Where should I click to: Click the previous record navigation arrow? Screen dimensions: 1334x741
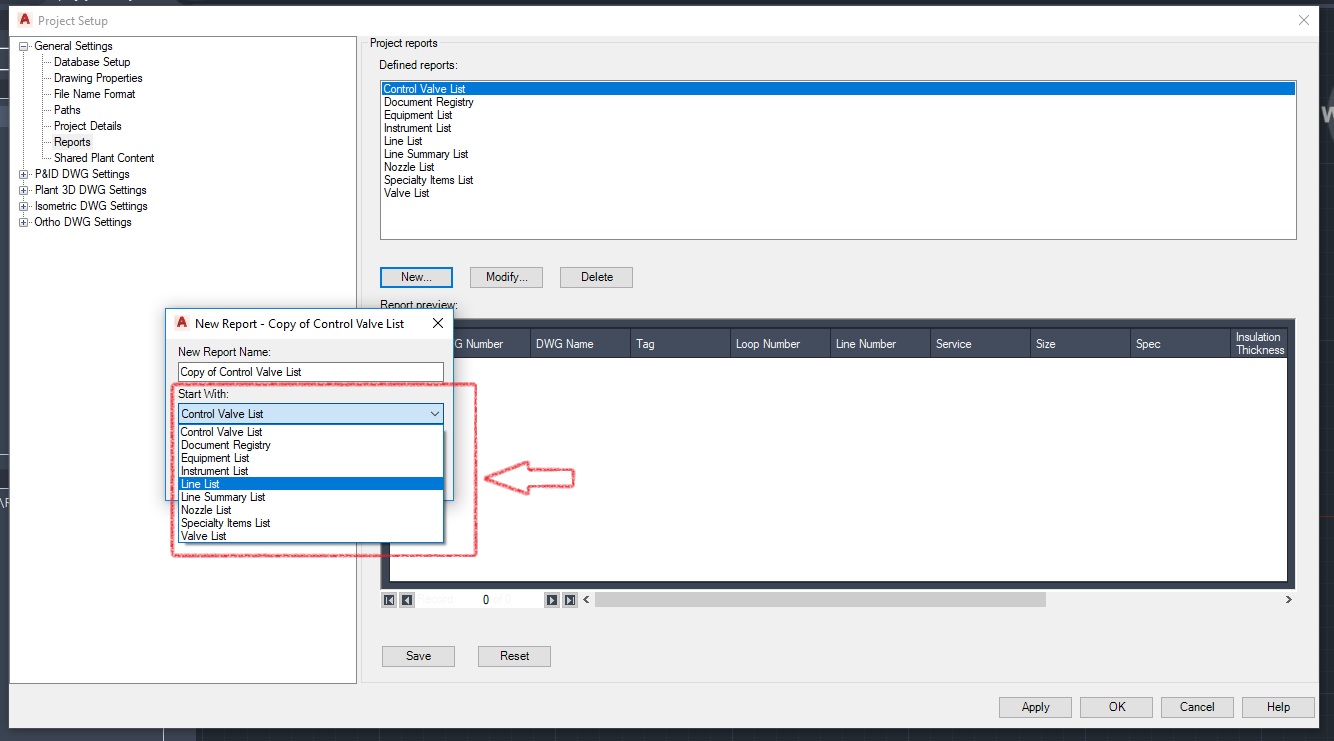(404, 599)
